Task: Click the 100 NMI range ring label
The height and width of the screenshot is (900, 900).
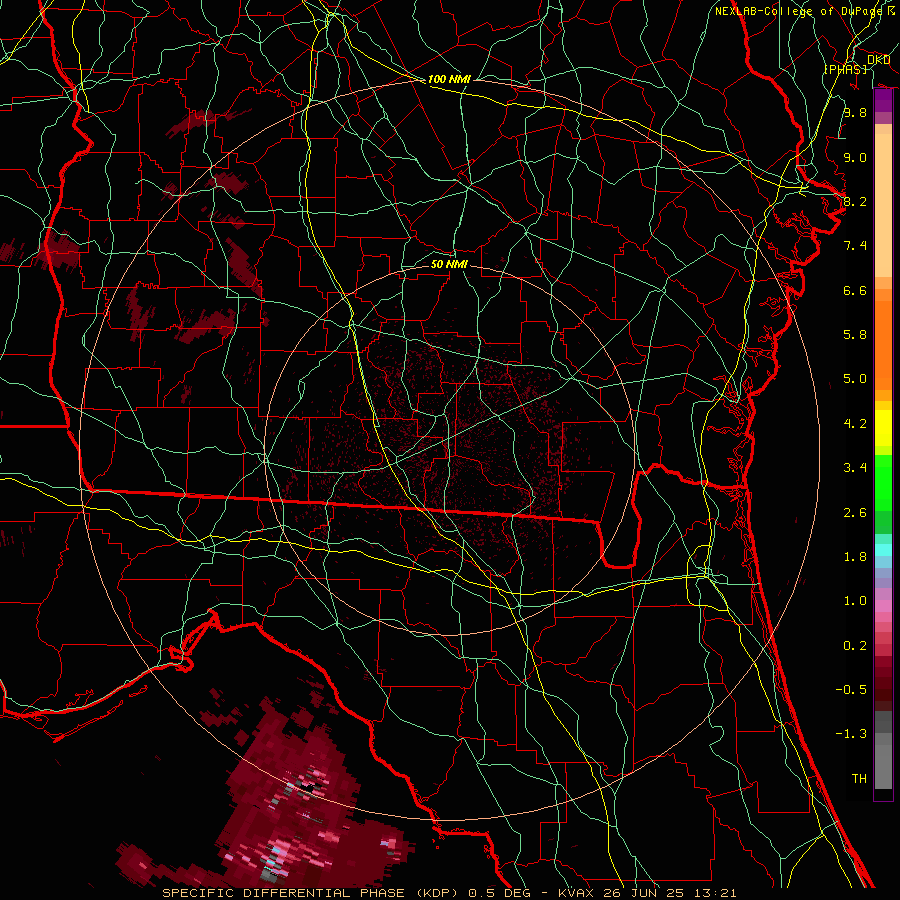Action: click(449, 79)
